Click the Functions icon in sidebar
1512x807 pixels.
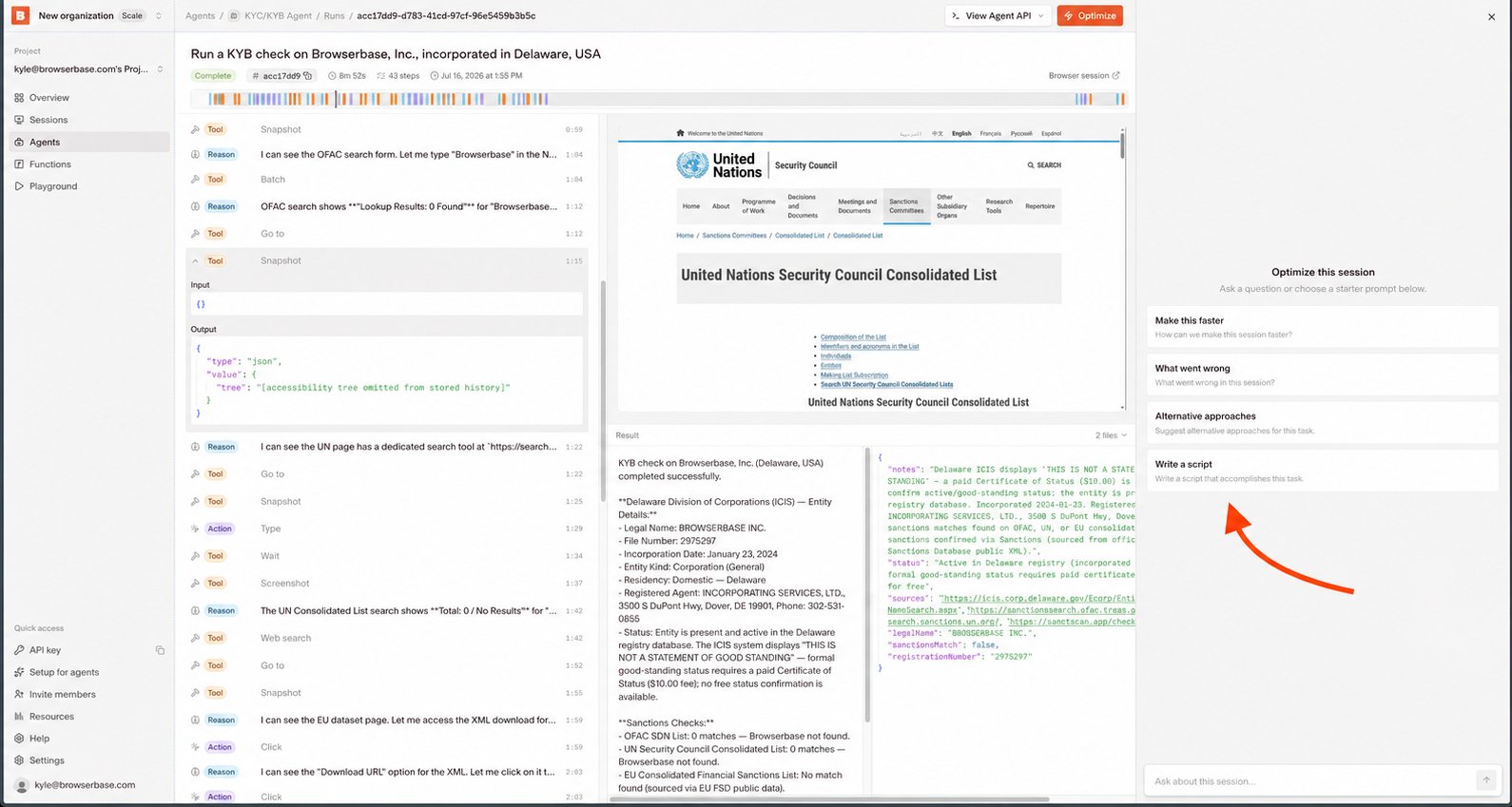click(19, 164)
